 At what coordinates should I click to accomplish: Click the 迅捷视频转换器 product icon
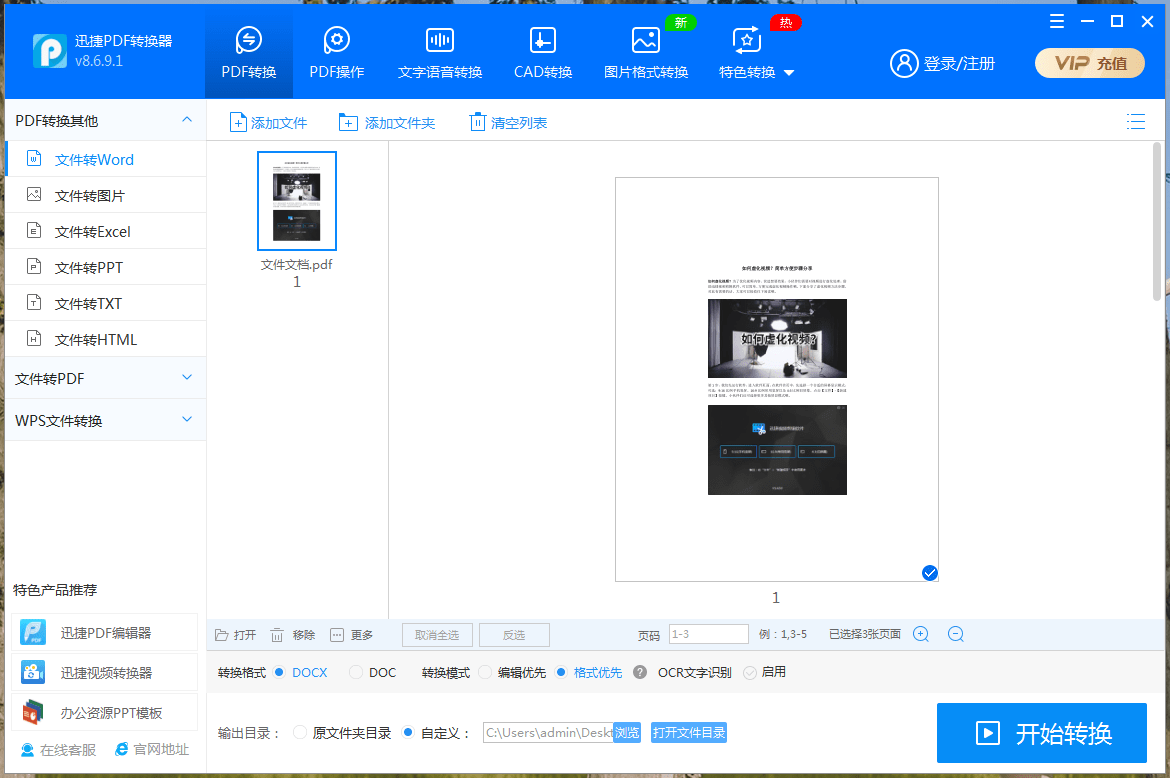click(32, 671)
